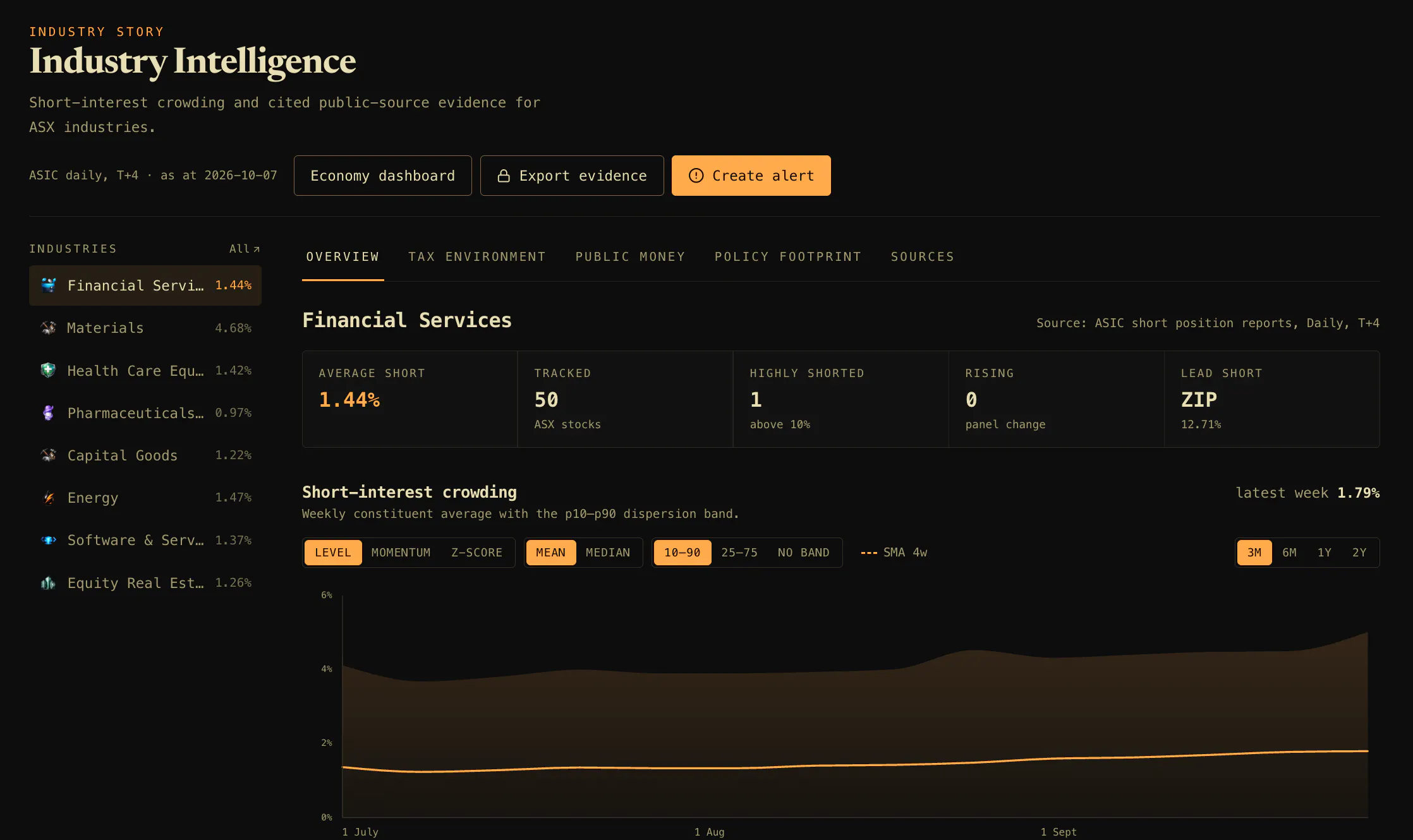Select MEAN aggregation
This screenshot has height=840, width=1413.
click(550, 553)
